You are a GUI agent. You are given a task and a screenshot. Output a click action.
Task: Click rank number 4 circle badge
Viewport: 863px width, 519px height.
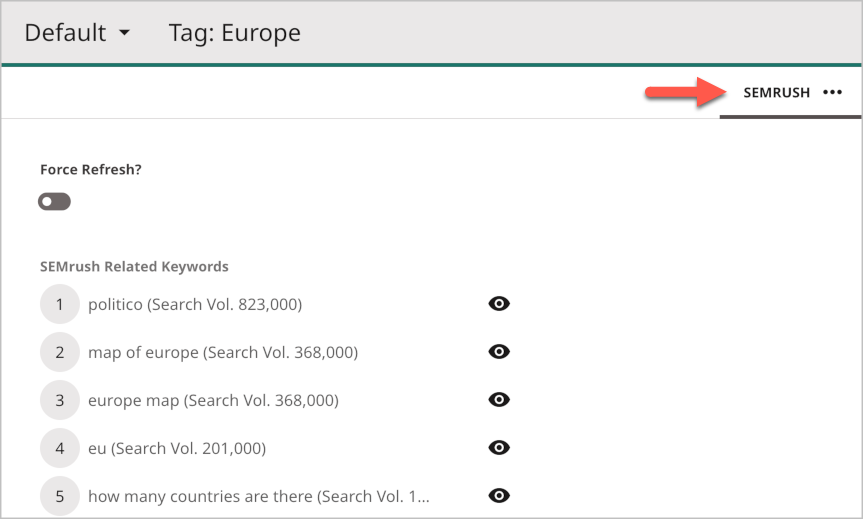[x=59, y=447]
